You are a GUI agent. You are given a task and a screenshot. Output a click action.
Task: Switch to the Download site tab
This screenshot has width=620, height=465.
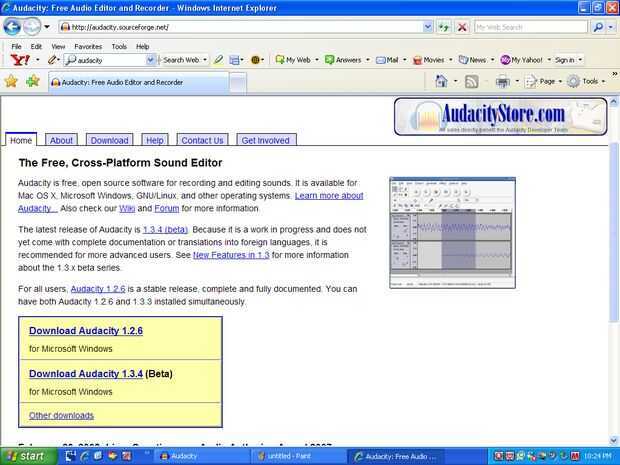pyautogui.click(x=110, y=140)
